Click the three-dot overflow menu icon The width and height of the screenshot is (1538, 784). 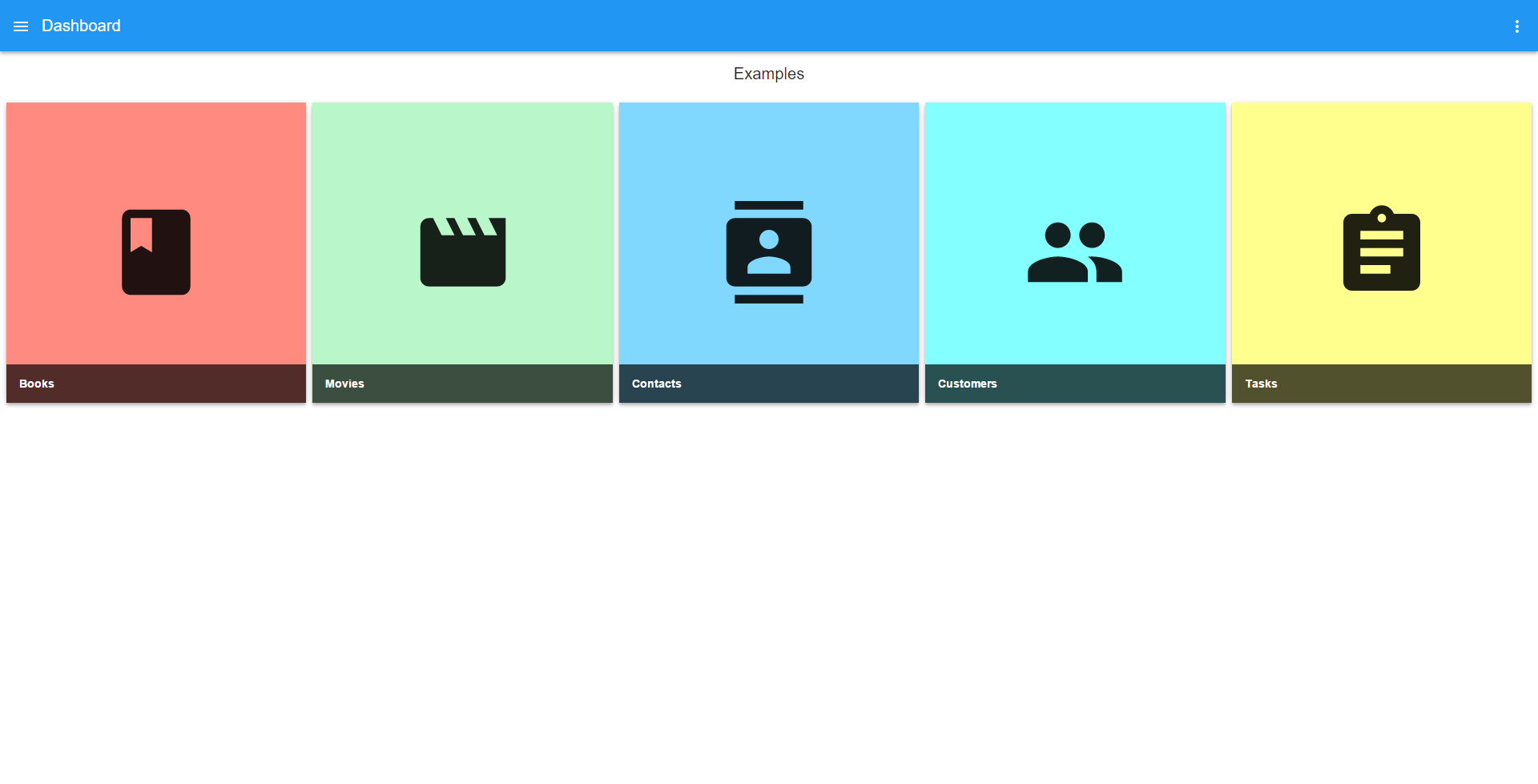pos(1516,26)
